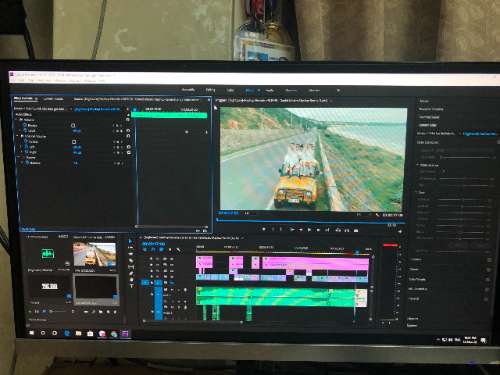The height and width of the screenshot is (375, 500).
Task: Toggle the Vignette section checkbox
Action: [486, 299]
